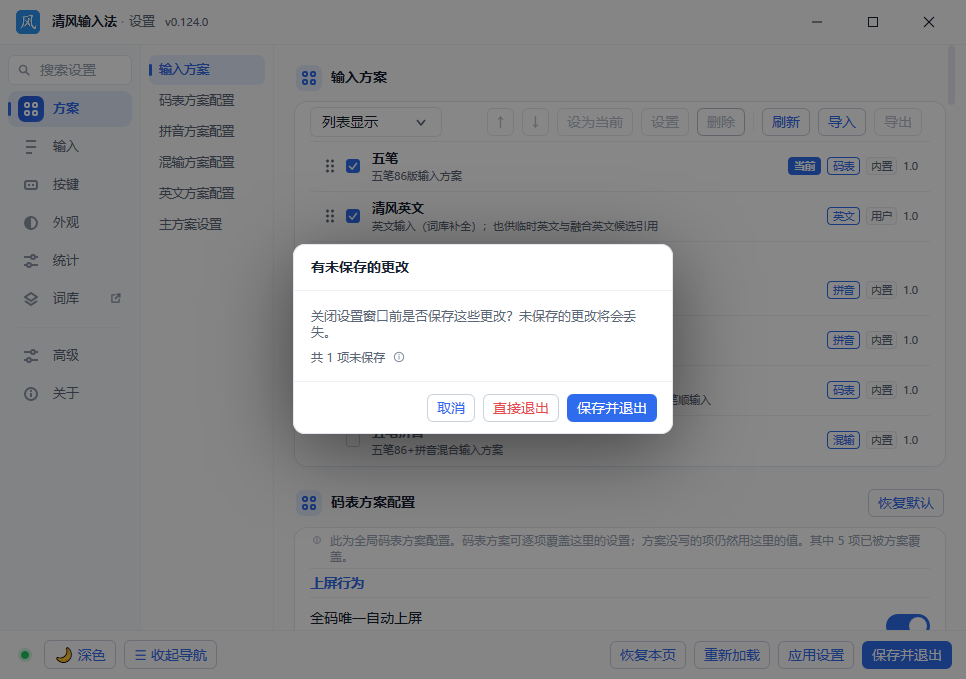Select 英文方案配置 in sub-navigation

point(197,193)
